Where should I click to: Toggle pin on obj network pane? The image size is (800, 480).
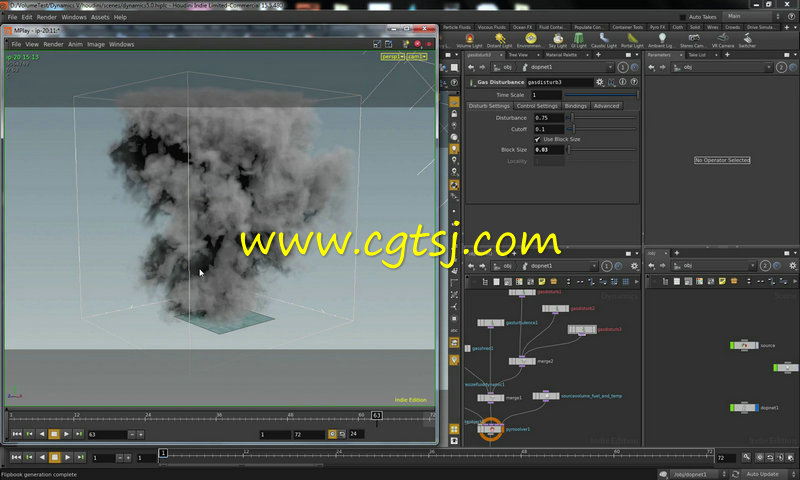tap(777, 266)
